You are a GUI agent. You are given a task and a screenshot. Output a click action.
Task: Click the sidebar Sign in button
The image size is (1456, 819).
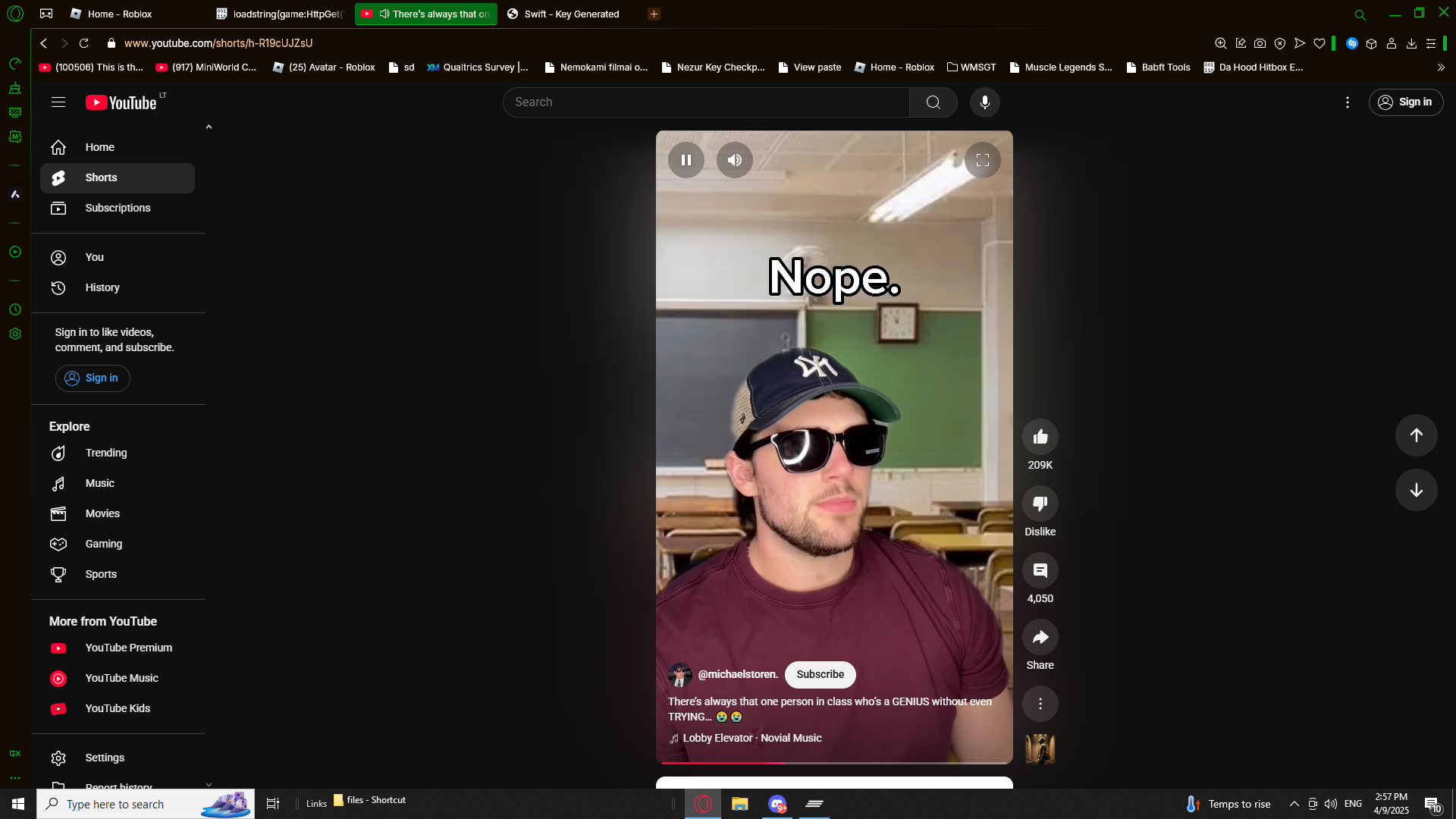[93, 378]
